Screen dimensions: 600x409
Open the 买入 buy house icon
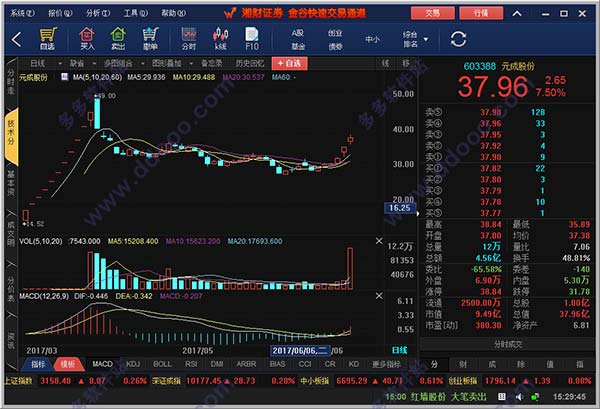coord(87,39)
